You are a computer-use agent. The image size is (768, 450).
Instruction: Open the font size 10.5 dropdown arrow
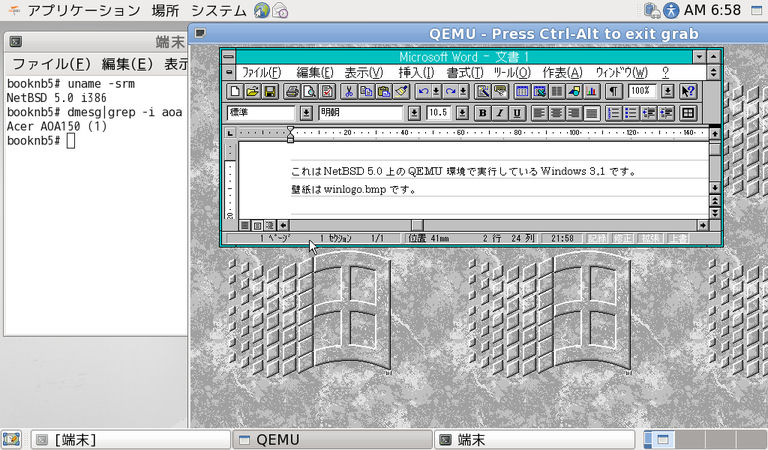(462, 113)
